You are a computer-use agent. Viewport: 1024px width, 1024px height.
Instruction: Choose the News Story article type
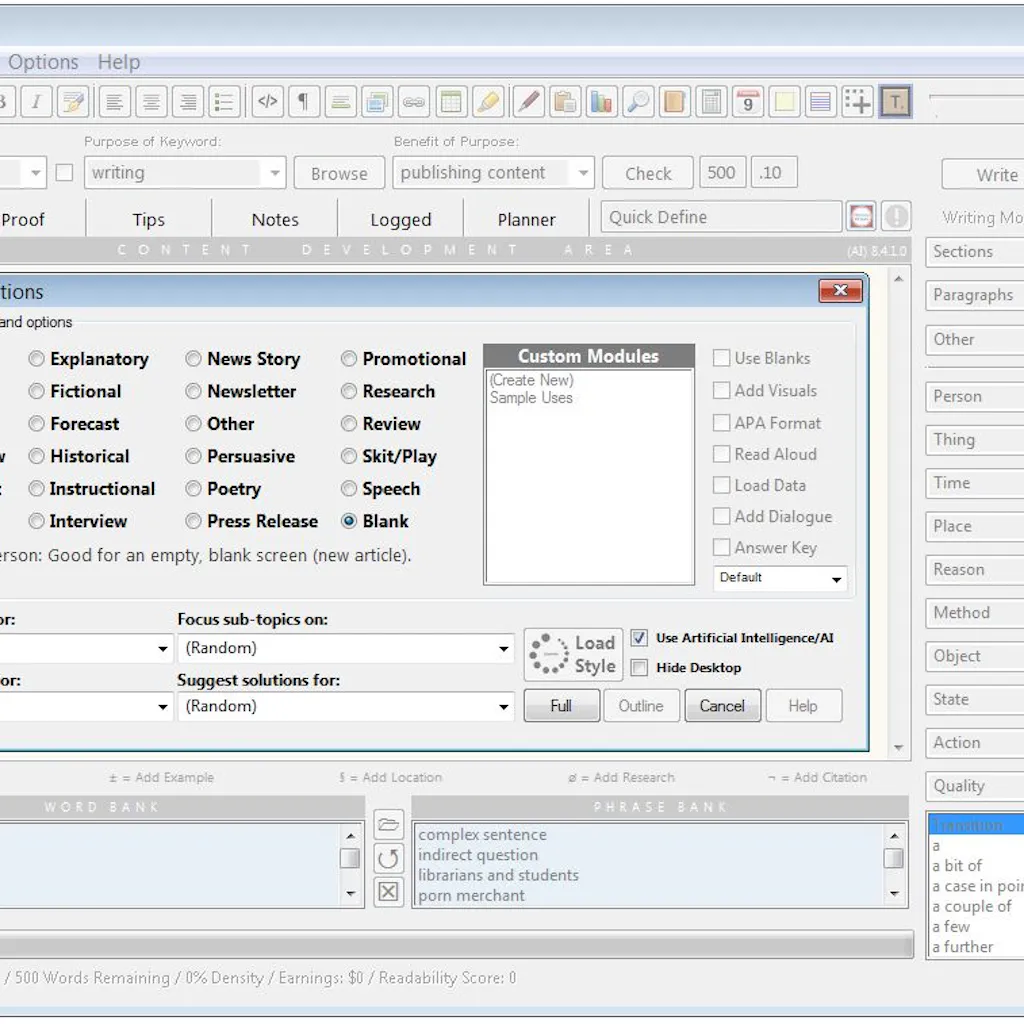tap(194, 359)
